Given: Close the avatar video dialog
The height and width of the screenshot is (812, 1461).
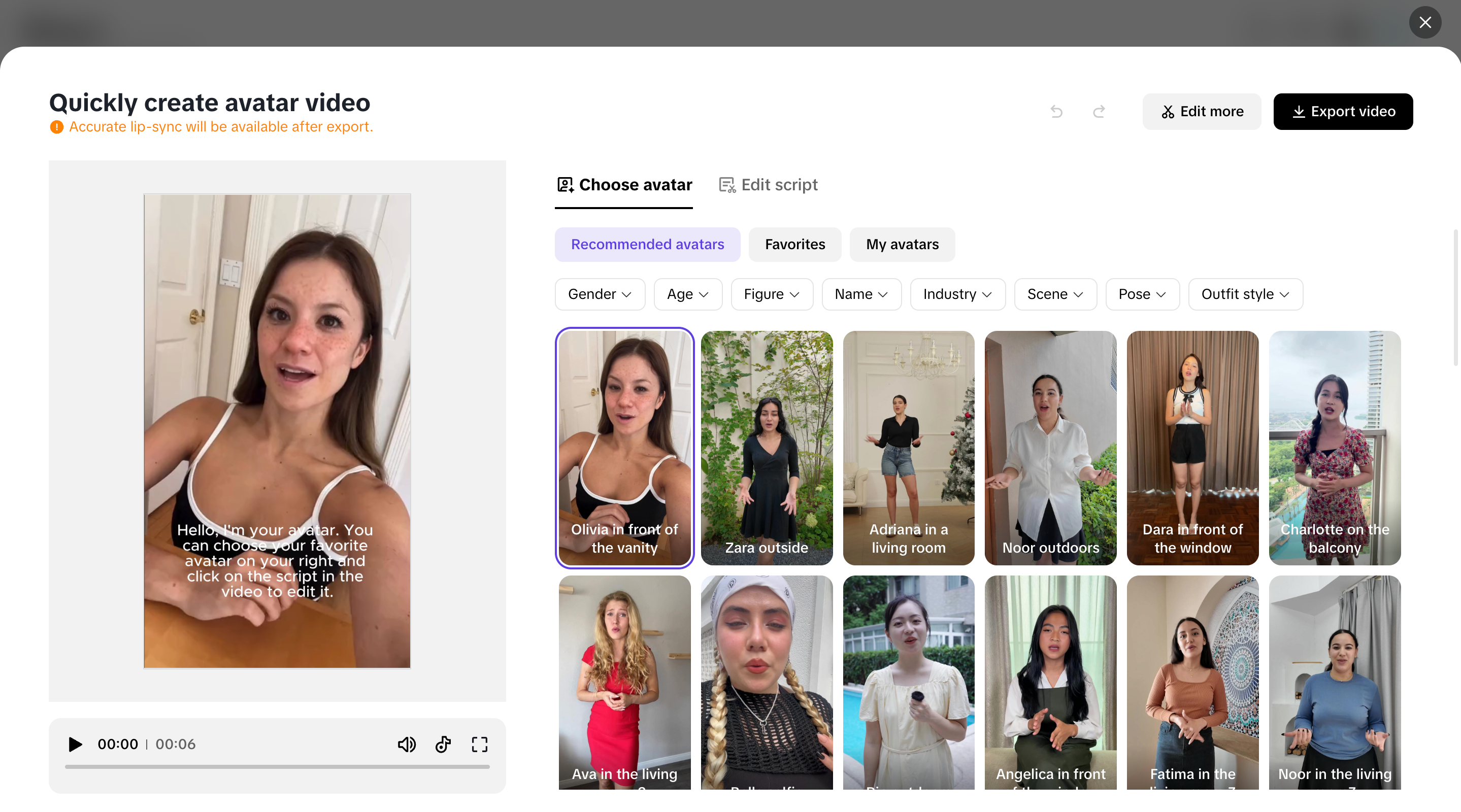Looking at the screenshot, I should pos(1424,22).
